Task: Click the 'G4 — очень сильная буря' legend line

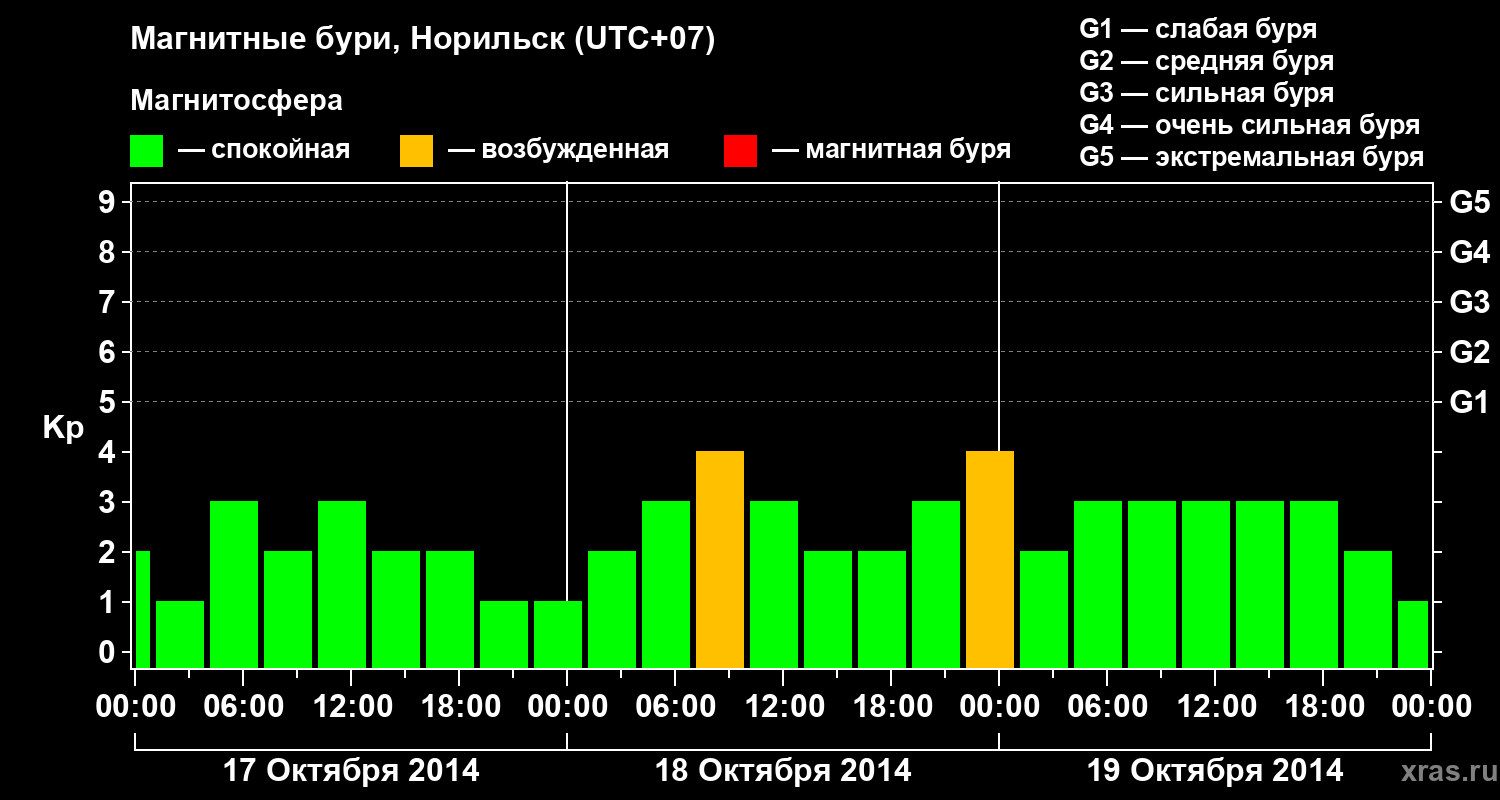Action: coord(1250,125)
